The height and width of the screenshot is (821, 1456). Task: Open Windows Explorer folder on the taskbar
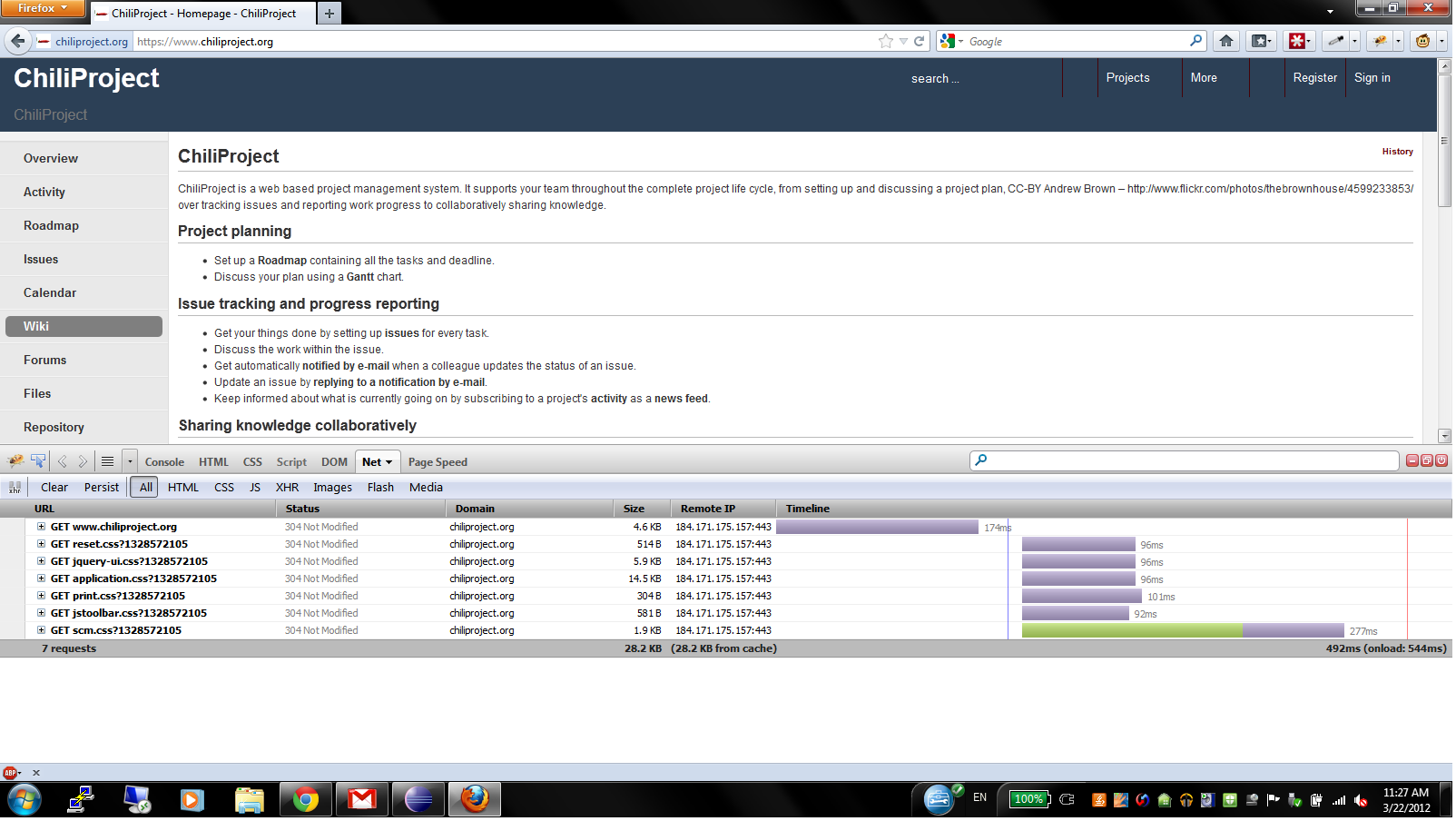[250, 800]
